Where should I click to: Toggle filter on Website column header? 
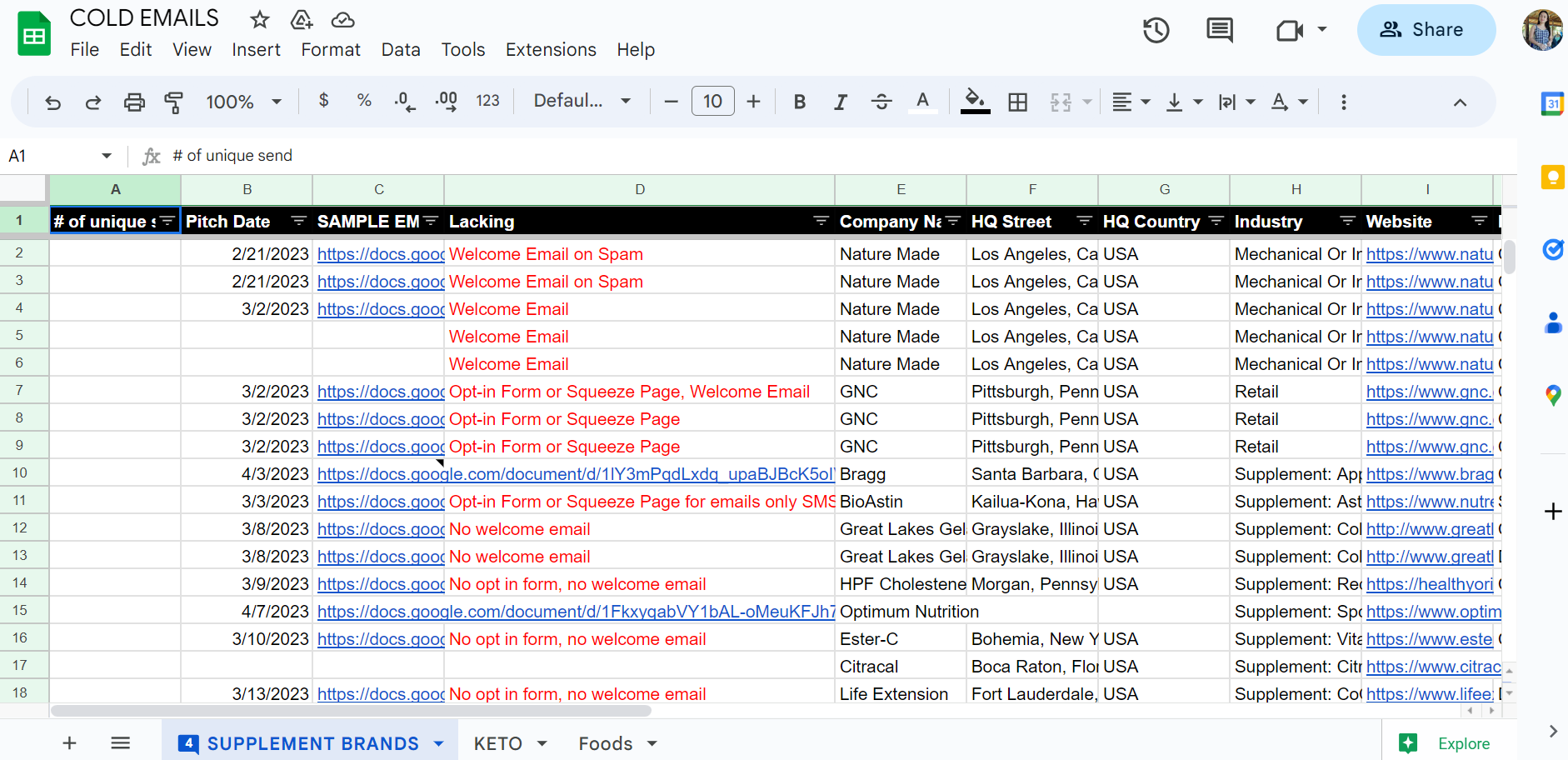coord(1479,221)
